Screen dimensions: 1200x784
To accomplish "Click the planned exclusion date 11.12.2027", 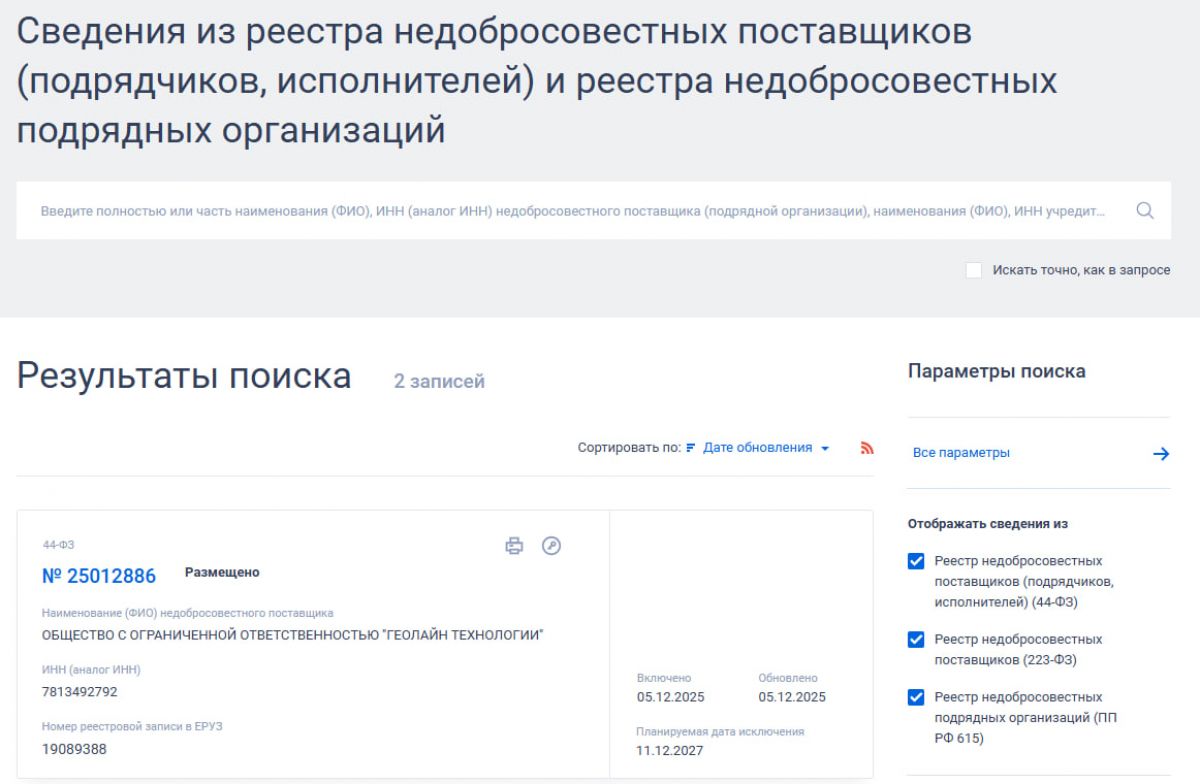I will [670, 751].
